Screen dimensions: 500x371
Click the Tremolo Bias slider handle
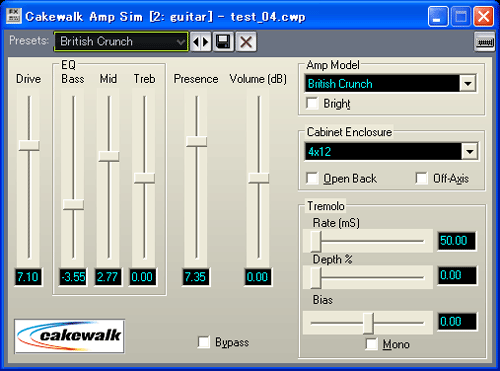(368, 323)
